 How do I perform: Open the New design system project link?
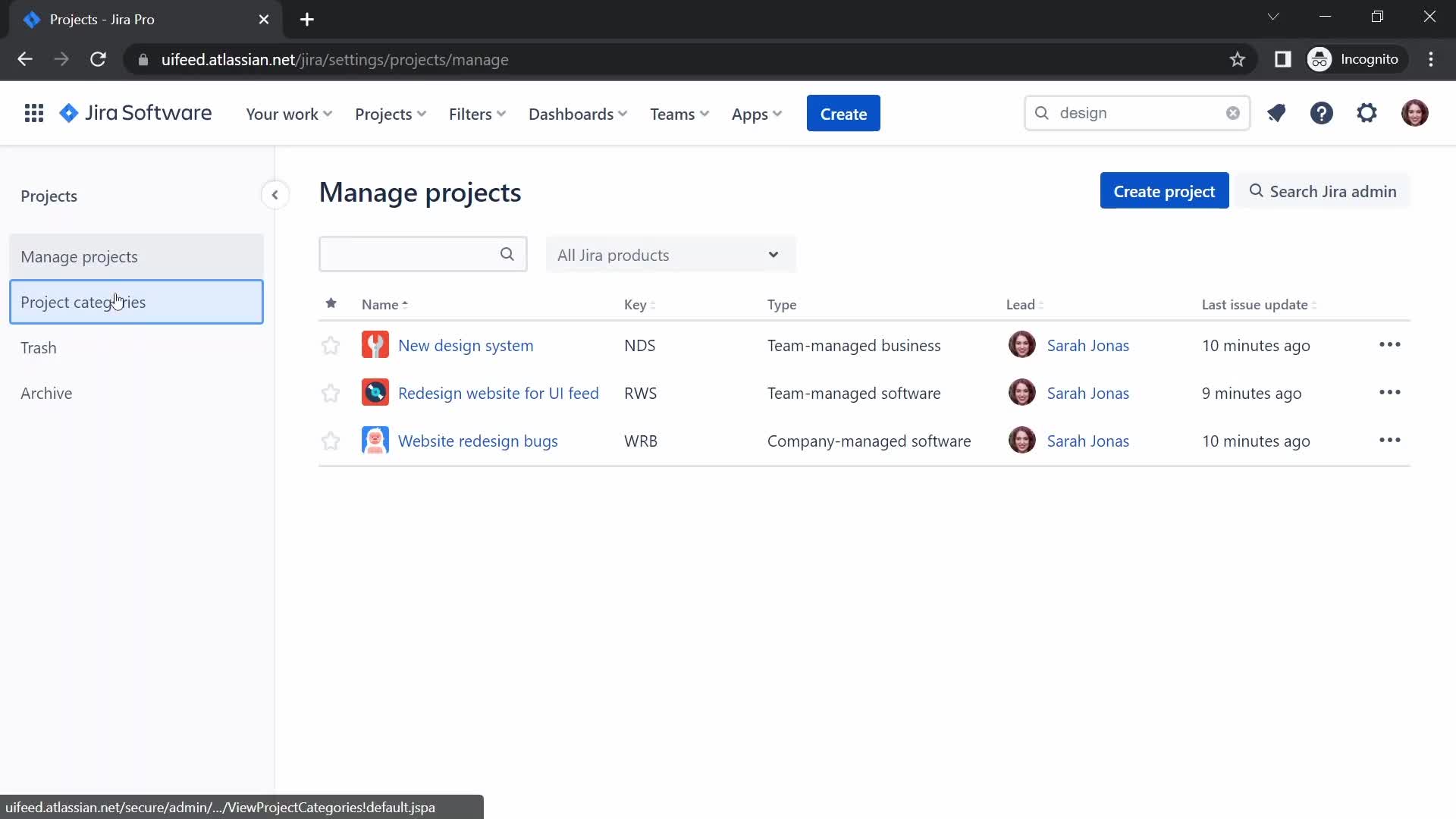coord(466,345)
